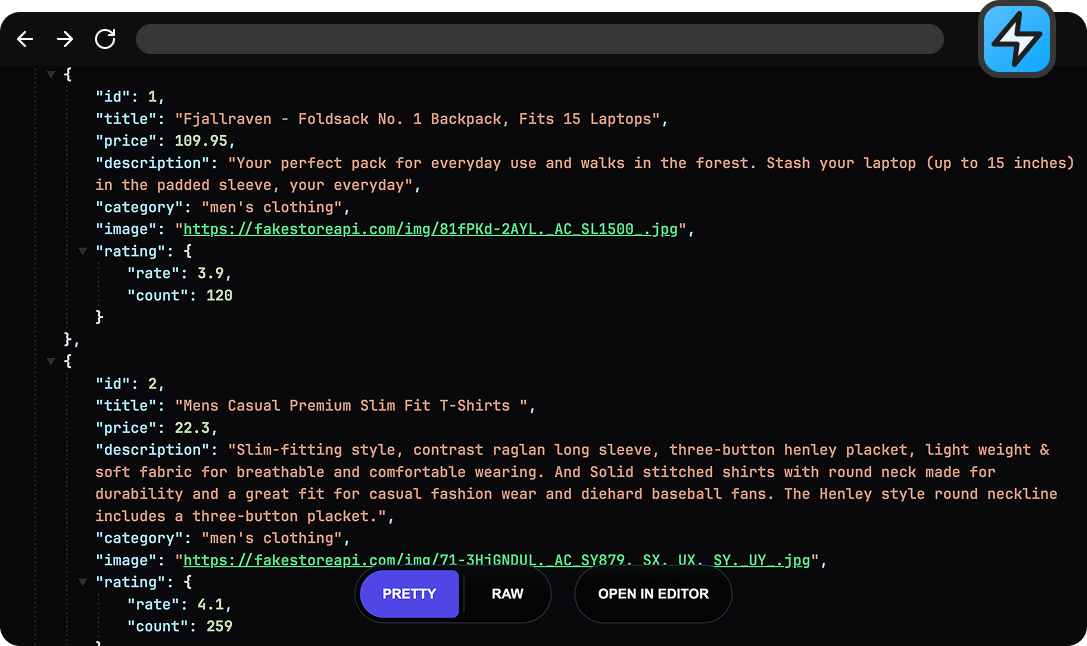
Task: Collapse the first product object (id 1)
Action: coord(51,75)
